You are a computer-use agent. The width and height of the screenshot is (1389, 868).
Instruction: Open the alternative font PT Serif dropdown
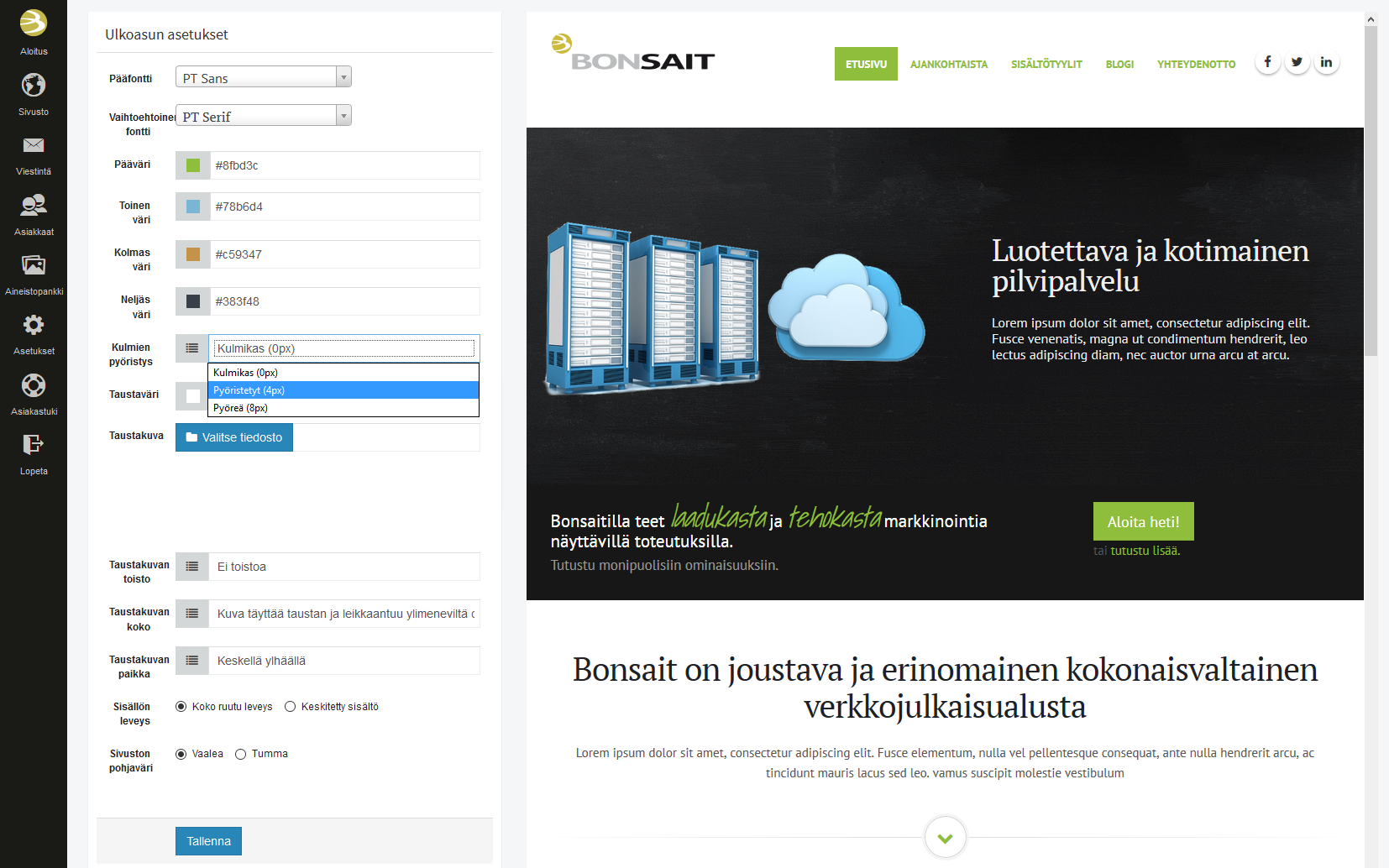263,116
